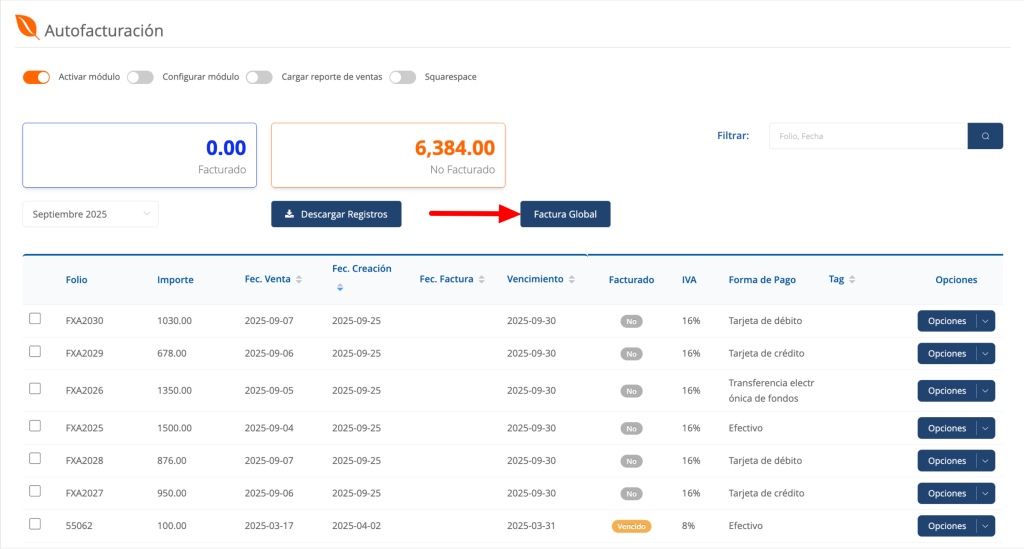Select the checkbox for folio FXA2026
This screenshot has height=549, width=1024.
(x=35, y=388)
